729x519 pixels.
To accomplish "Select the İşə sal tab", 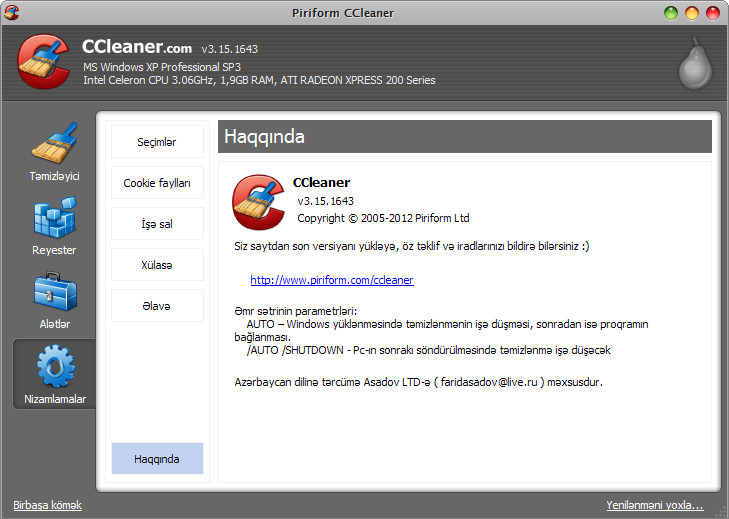I will coord(157,224).
